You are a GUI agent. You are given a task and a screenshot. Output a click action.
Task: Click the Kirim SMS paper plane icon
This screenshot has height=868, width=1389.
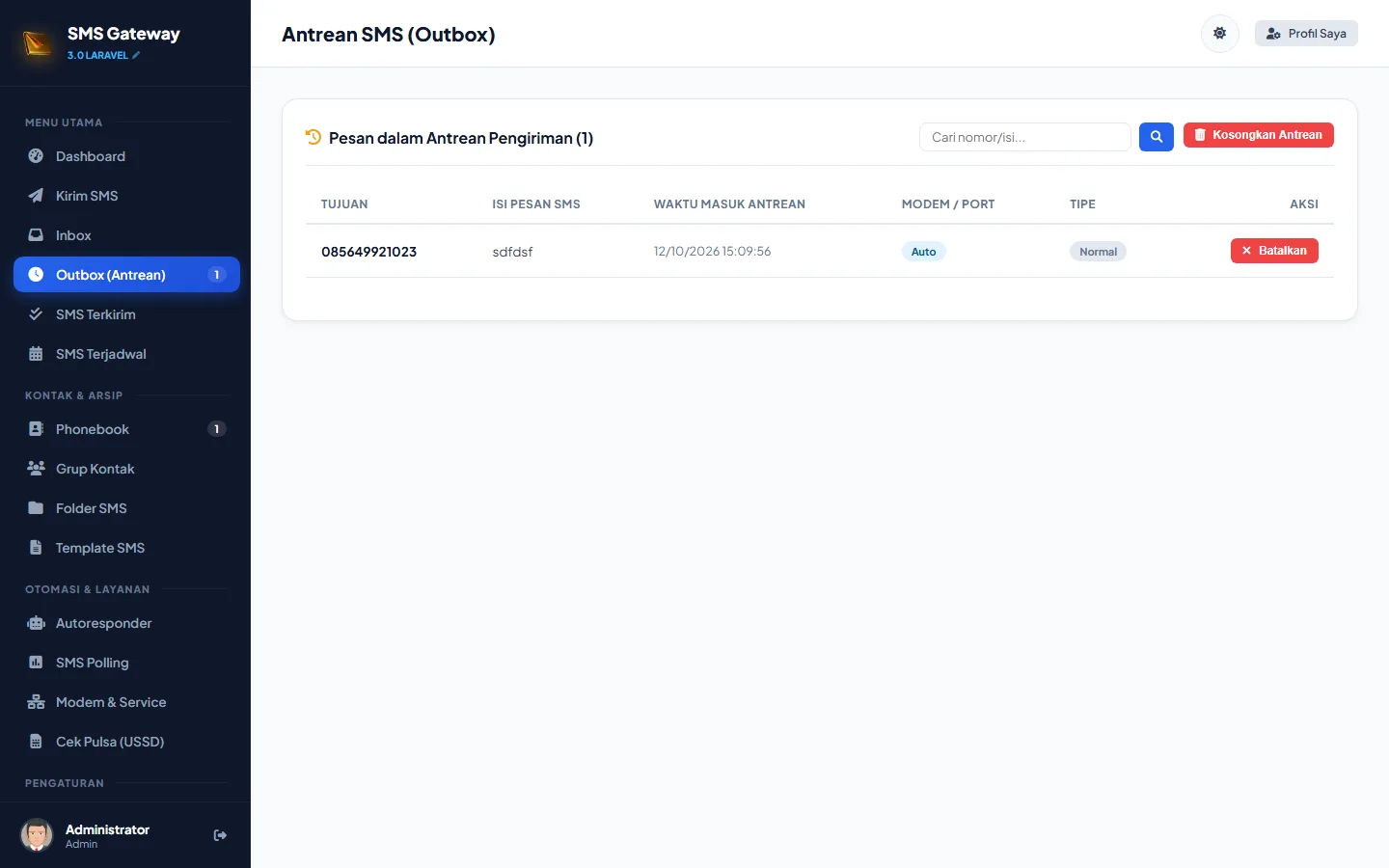(36, 196)
